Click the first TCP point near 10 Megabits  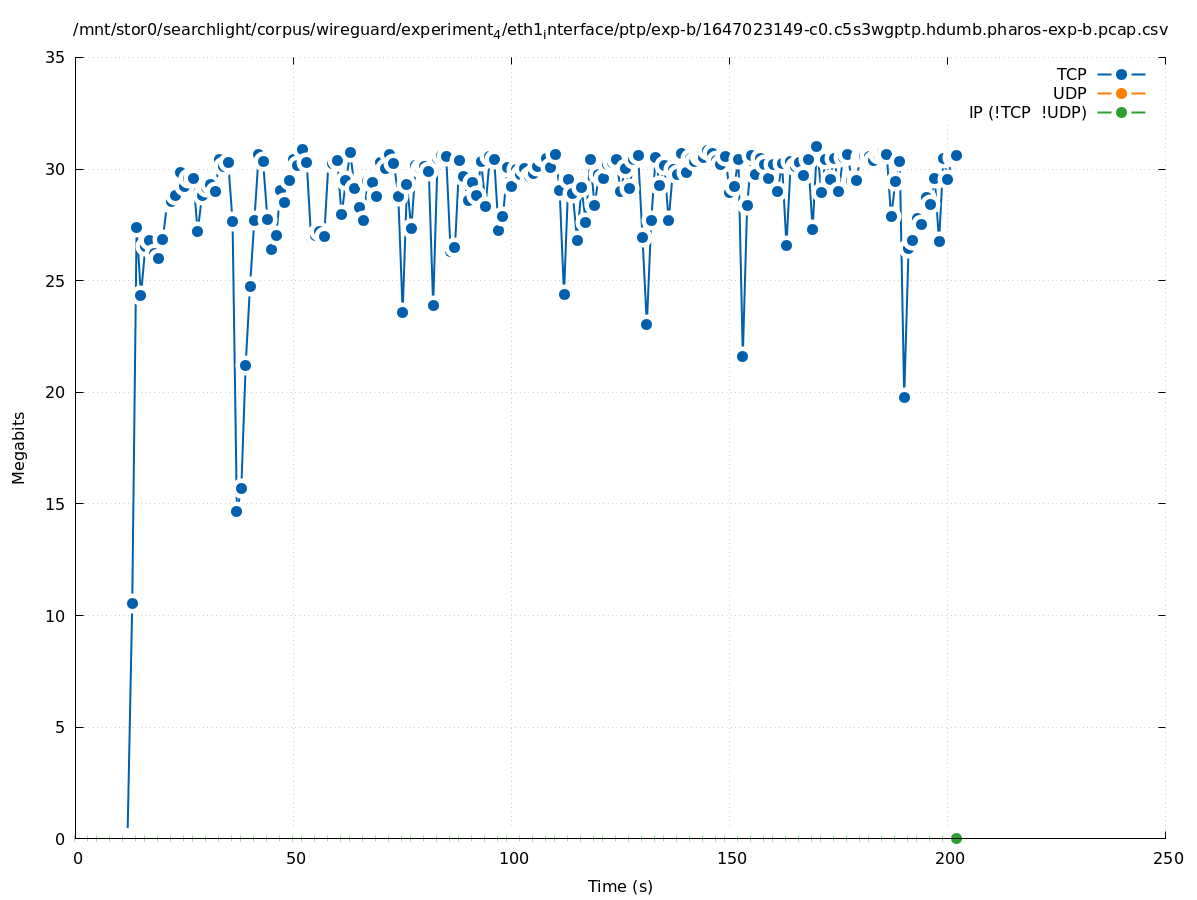132,603
